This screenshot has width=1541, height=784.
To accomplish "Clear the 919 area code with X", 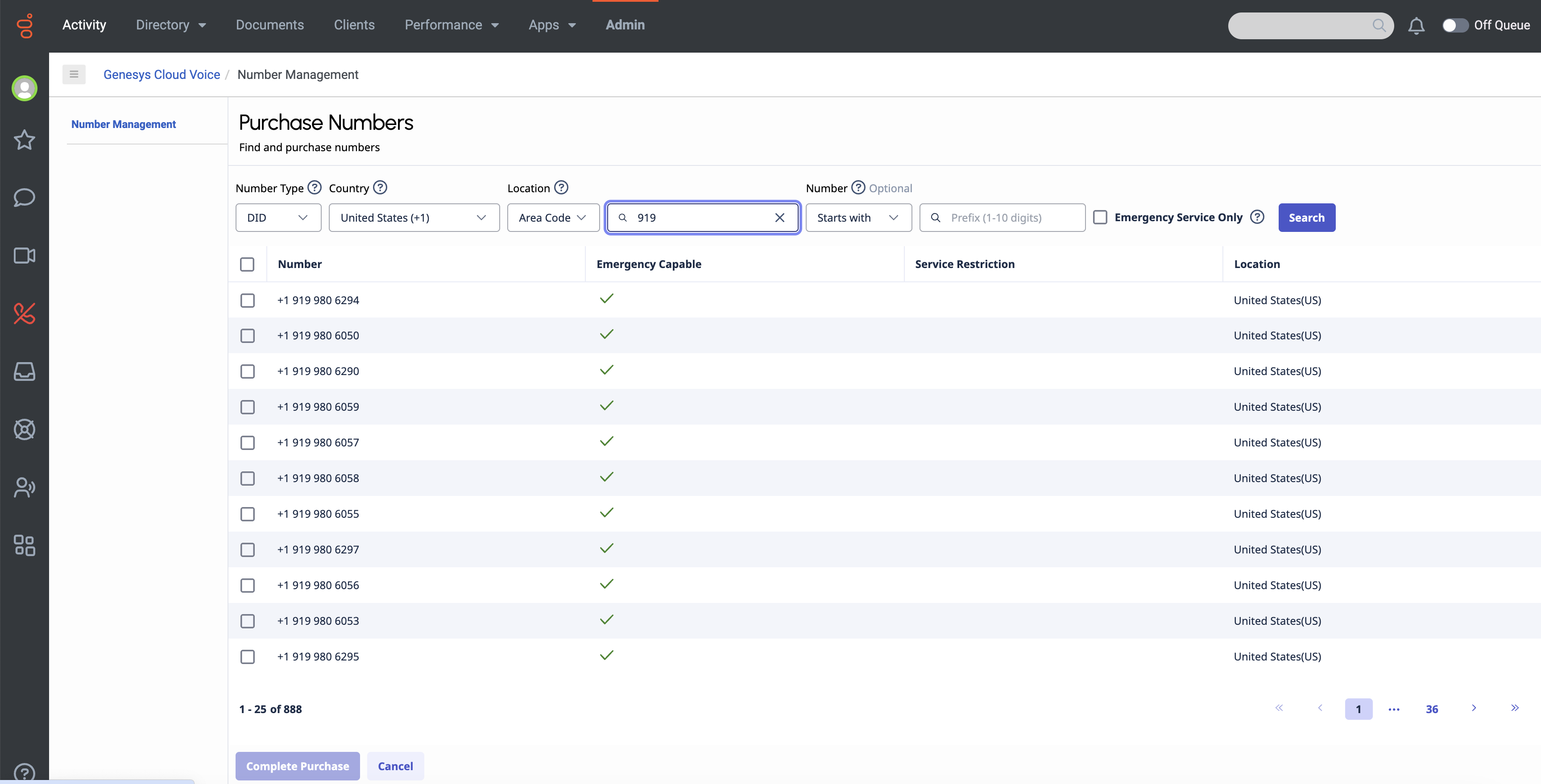I will 779,218.
